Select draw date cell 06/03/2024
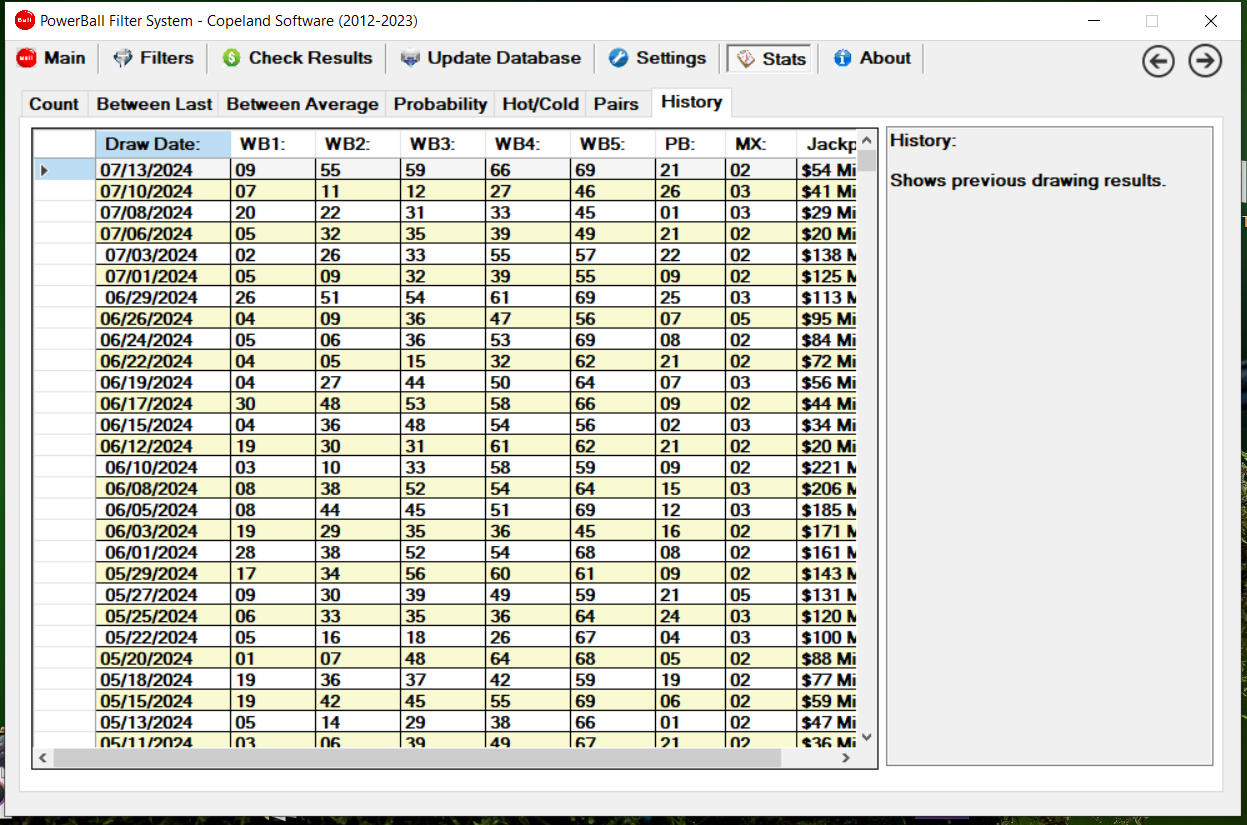1247x825 pixels. 163,531
